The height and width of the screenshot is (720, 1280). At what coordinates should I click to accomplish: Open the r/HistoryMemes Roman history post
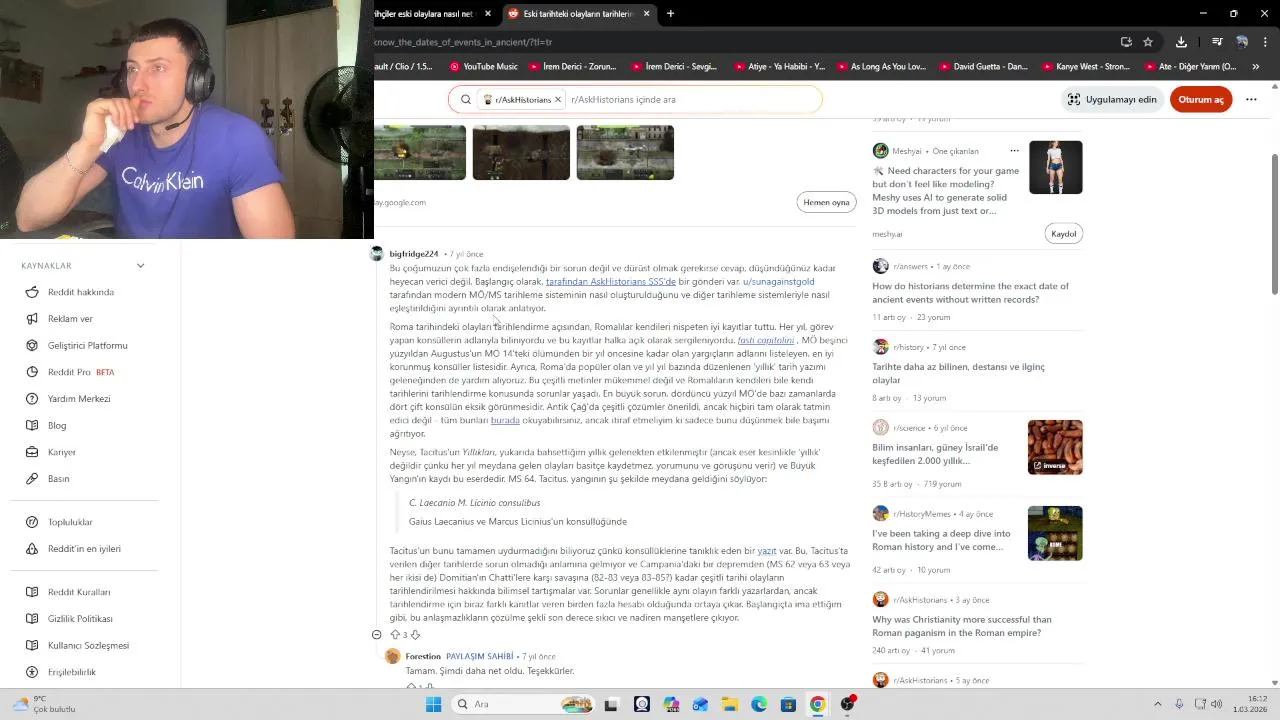[941, 540]
